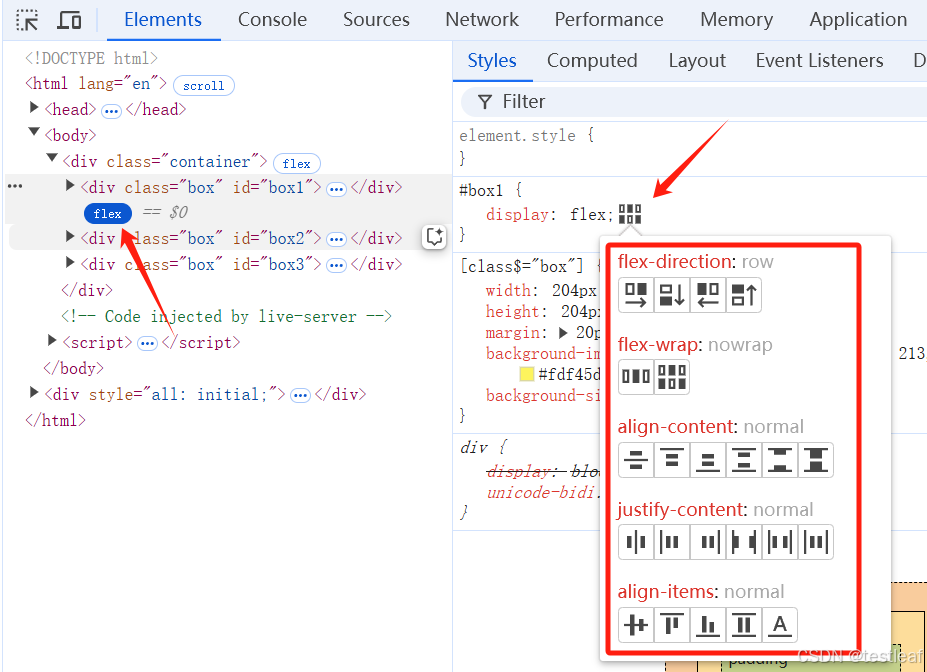Edit the display: flex value in #box1 rule
The image size is (927, 672).
(588, 214)
